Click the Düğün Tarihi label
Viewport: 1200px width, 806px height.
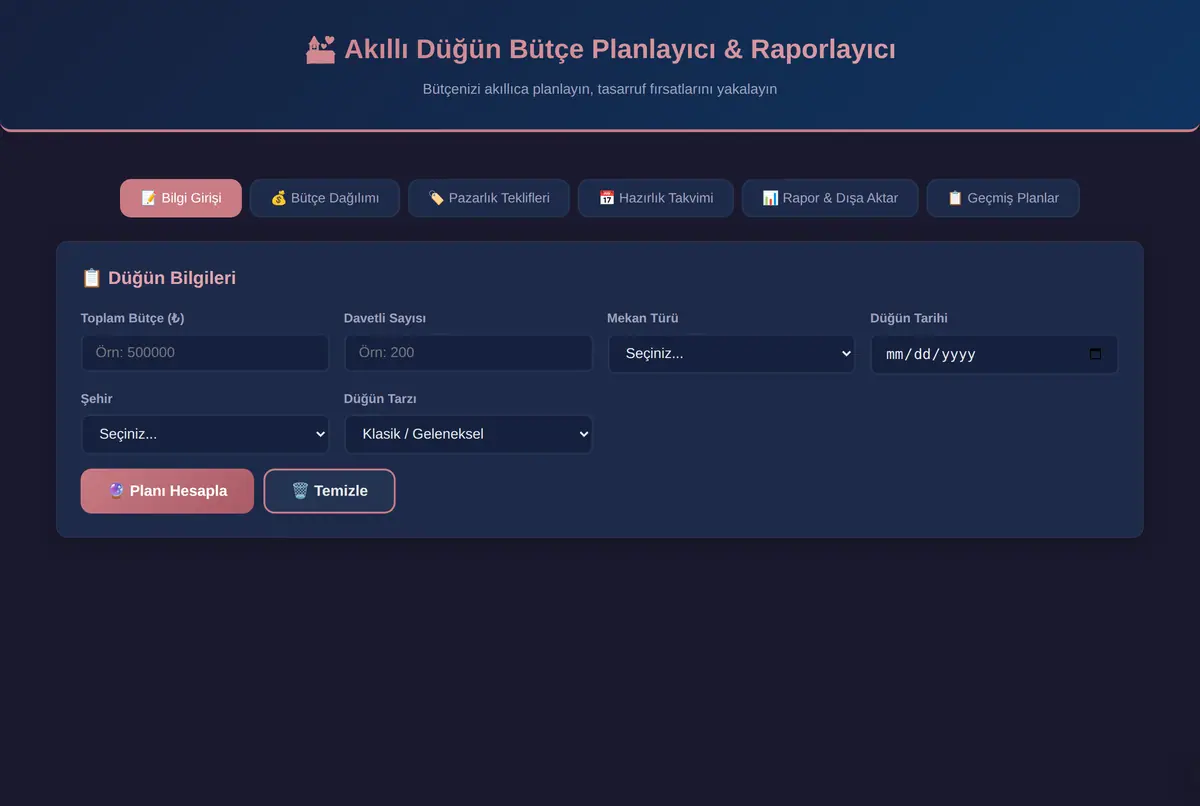[x=909, y=318]
